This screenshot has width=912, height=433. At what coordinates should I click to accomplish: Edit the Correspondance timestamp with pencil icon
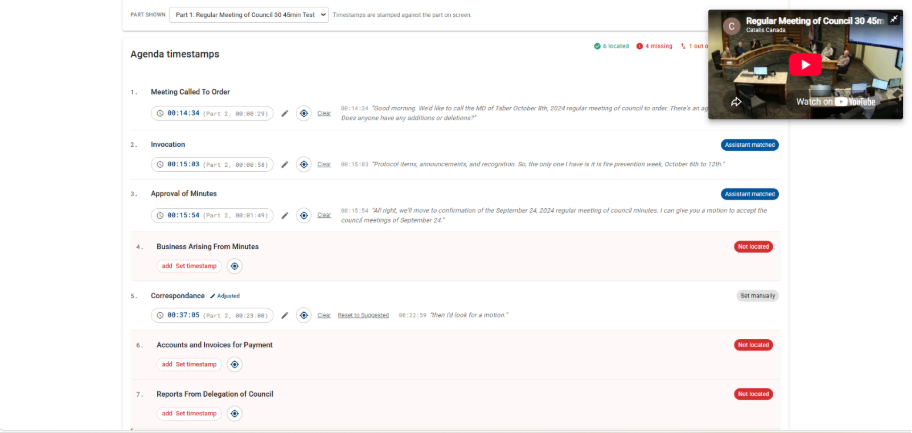[x=284, y=315]
